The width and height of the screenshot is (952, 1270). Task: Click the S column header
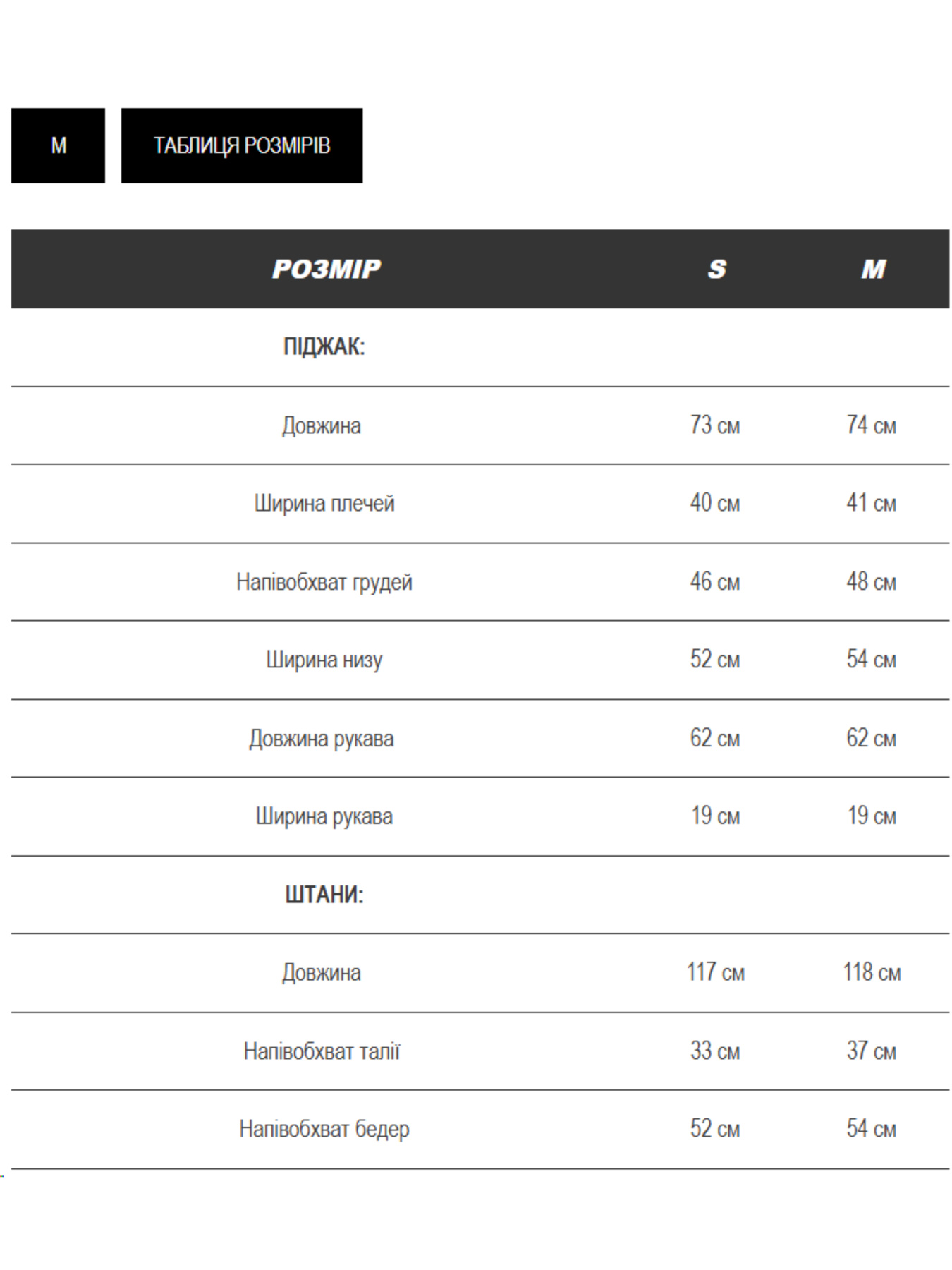pos(716,269)
